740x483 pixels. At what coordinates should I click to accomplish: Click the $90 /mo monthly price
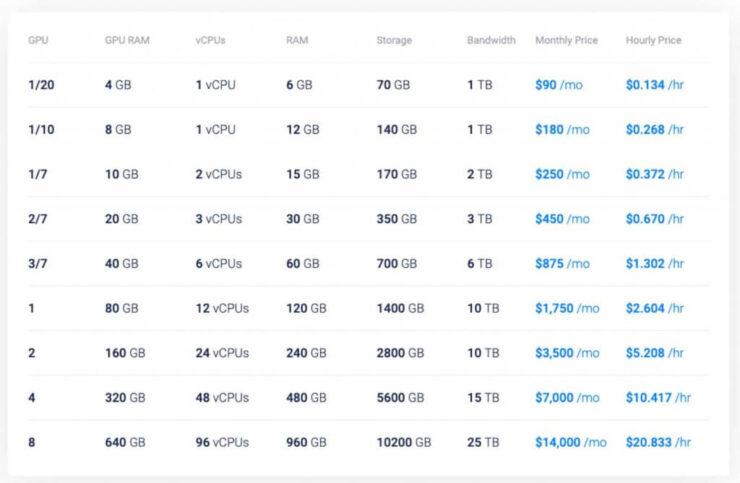(559, 85)
